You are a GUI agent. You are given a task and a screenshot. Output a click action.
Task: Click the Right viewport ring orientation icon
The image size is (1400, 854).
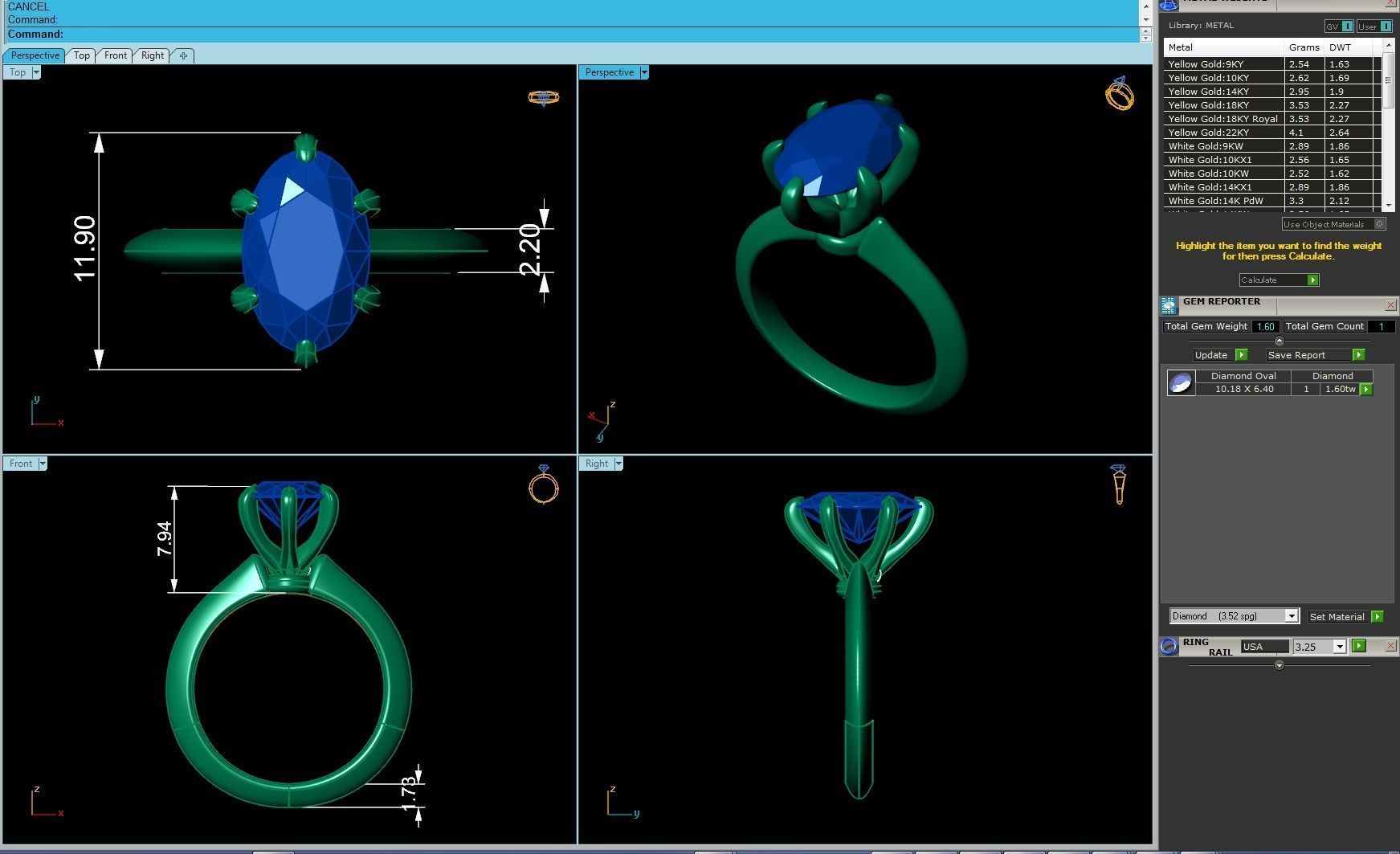click(x=1118, y=484)
